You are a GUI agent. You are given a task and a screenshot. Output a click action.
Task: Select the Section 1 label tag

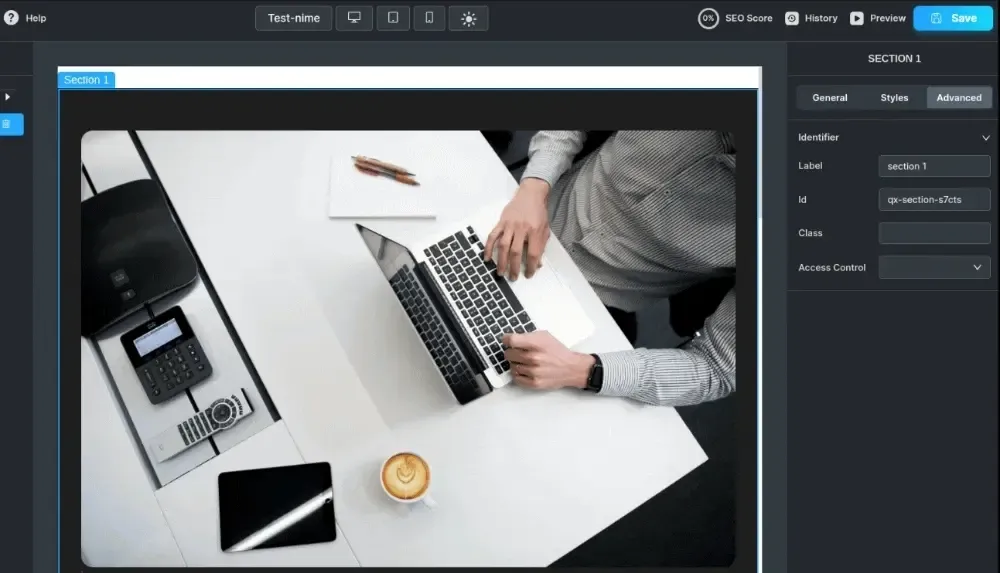(86, 80)
